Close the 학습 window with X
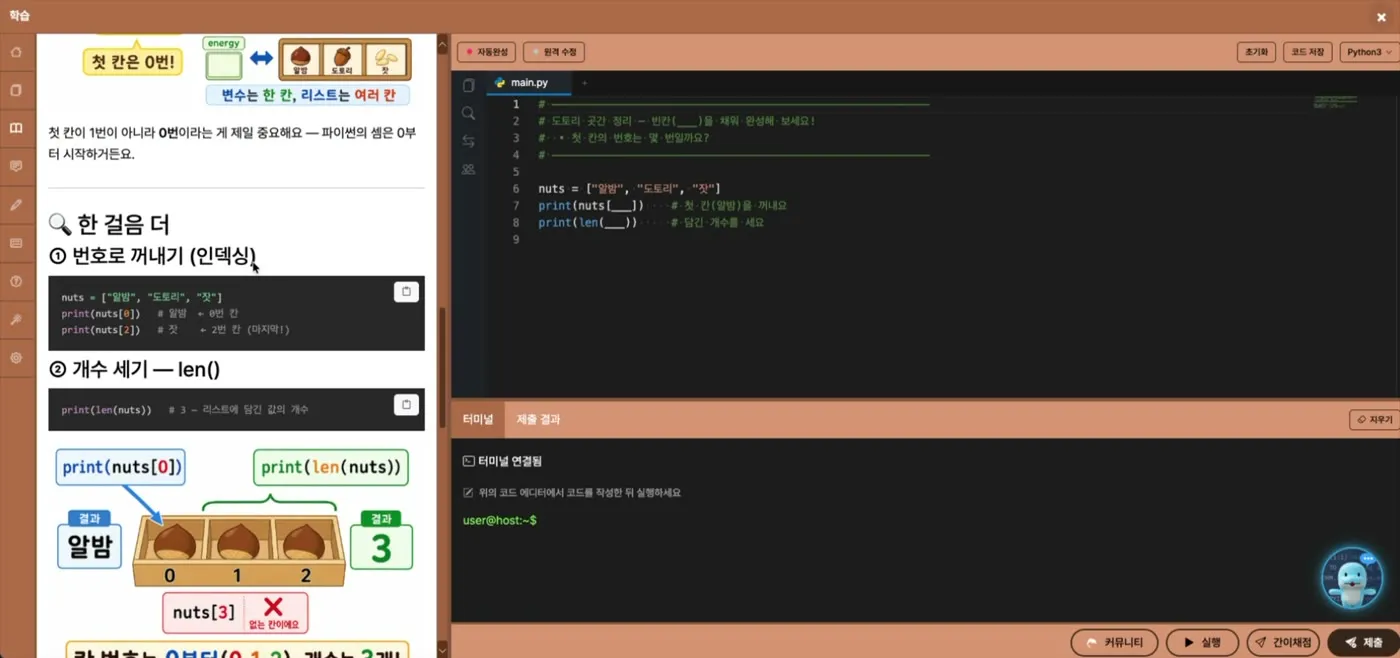Screen dimensions: 1400x658 [1381, 17]
